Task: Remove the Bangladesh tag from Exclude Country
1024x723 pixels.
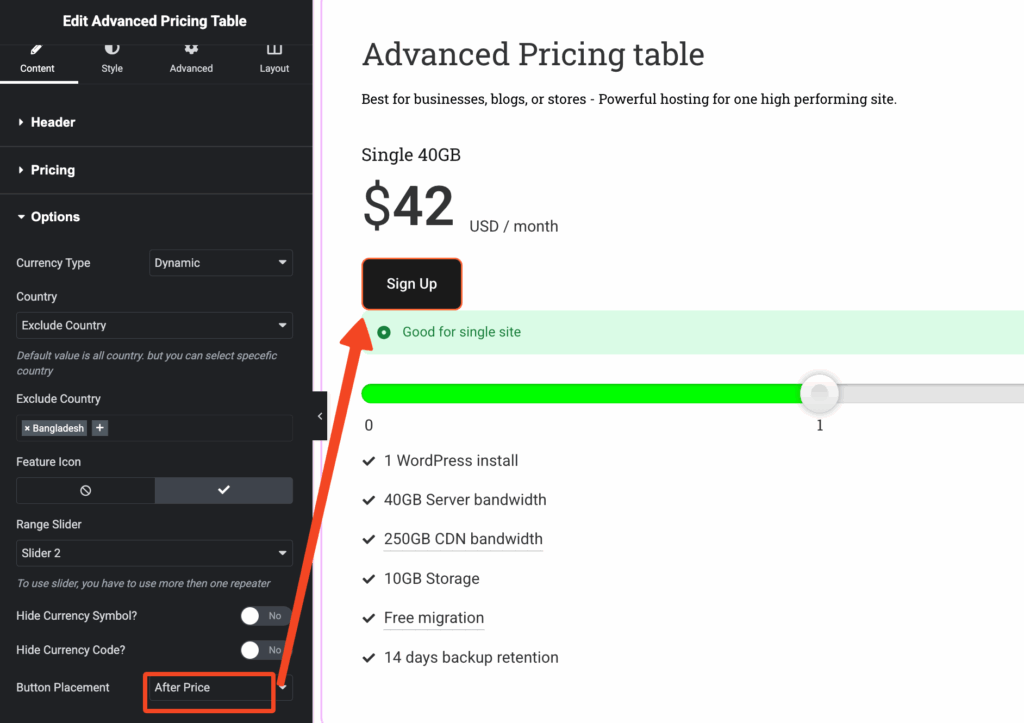Action: 27,428
